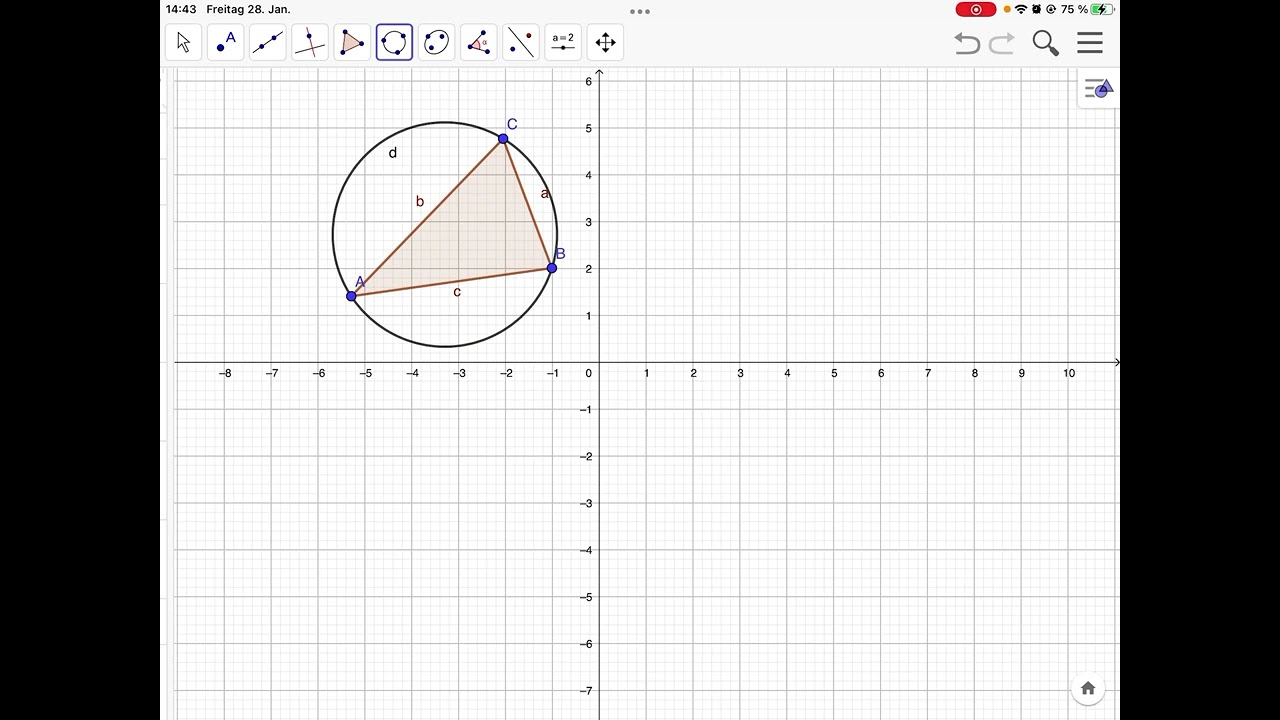
Task: Select the Move graphics view tool
Action: (x=605, y=42)
